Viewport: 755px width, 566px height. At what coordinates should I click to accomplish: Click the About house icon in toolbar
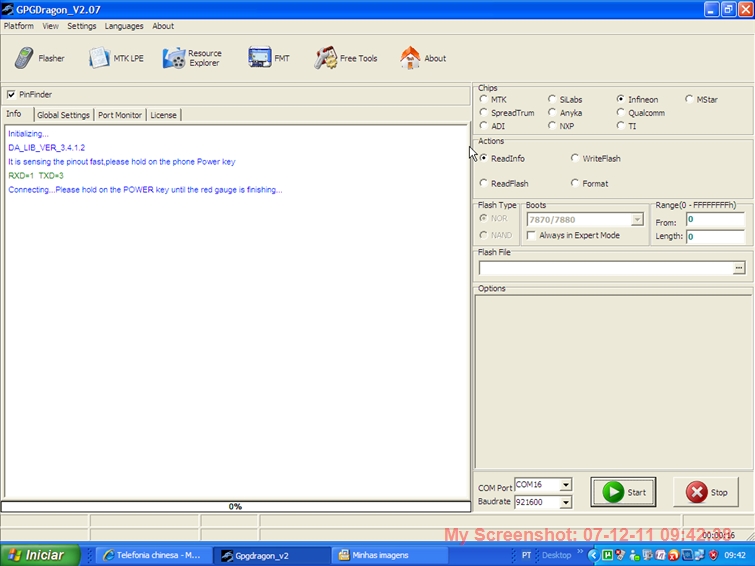(410, 58)
